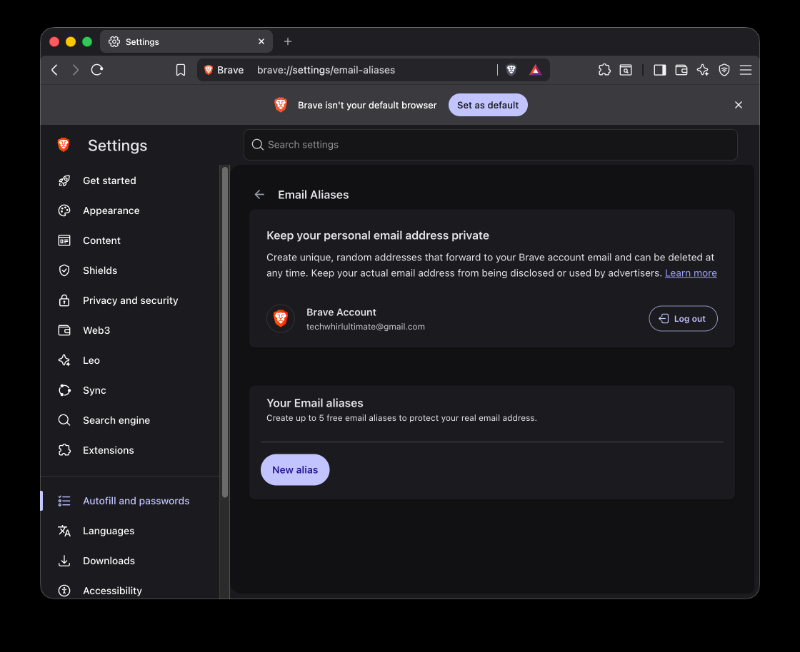Select Shields in settings sidebar
This screenshot has height=652, width=800.
(100, 270)
